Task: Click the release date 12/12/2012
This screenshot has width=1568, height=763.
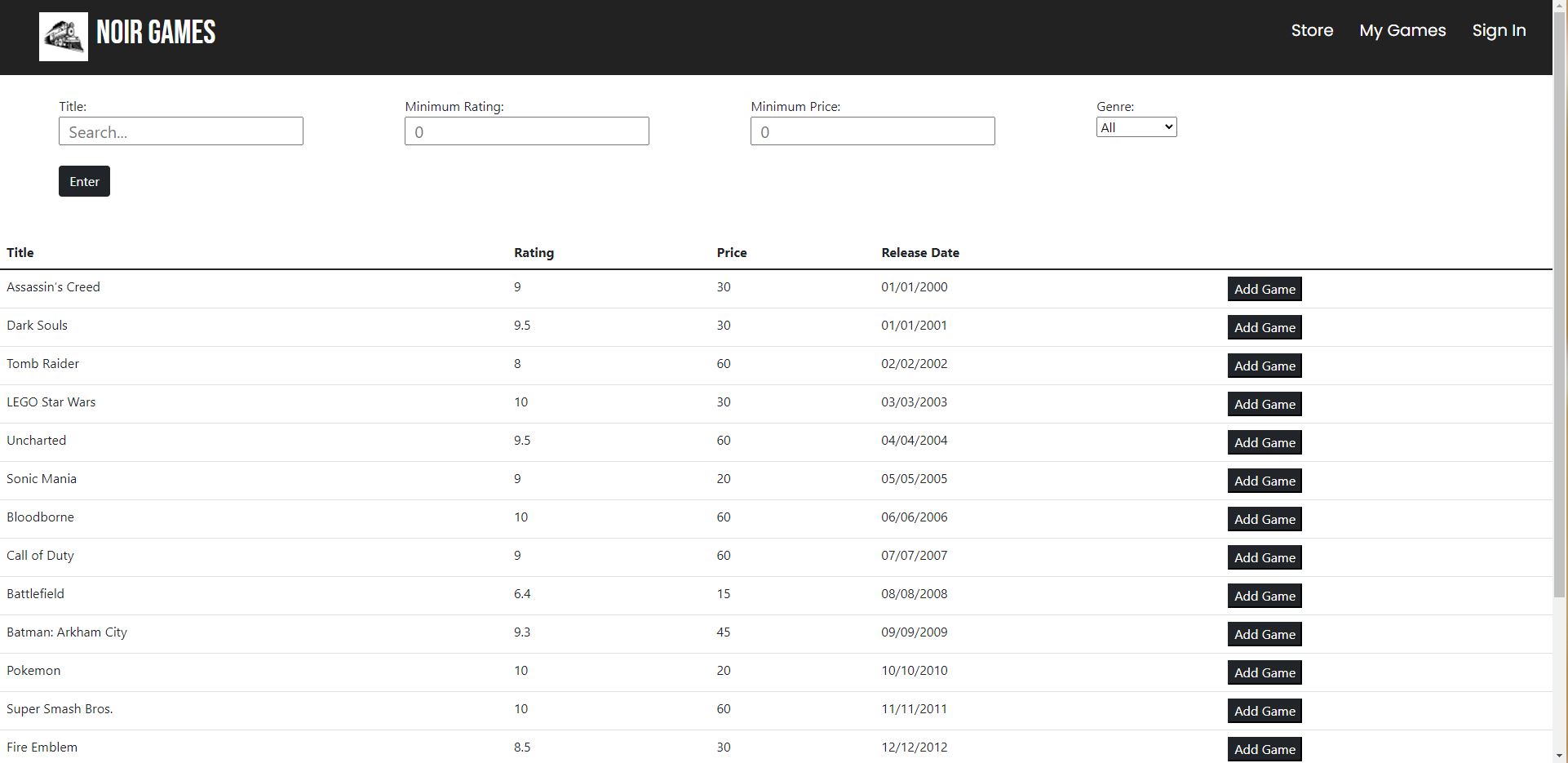Action: coord(915,747)
